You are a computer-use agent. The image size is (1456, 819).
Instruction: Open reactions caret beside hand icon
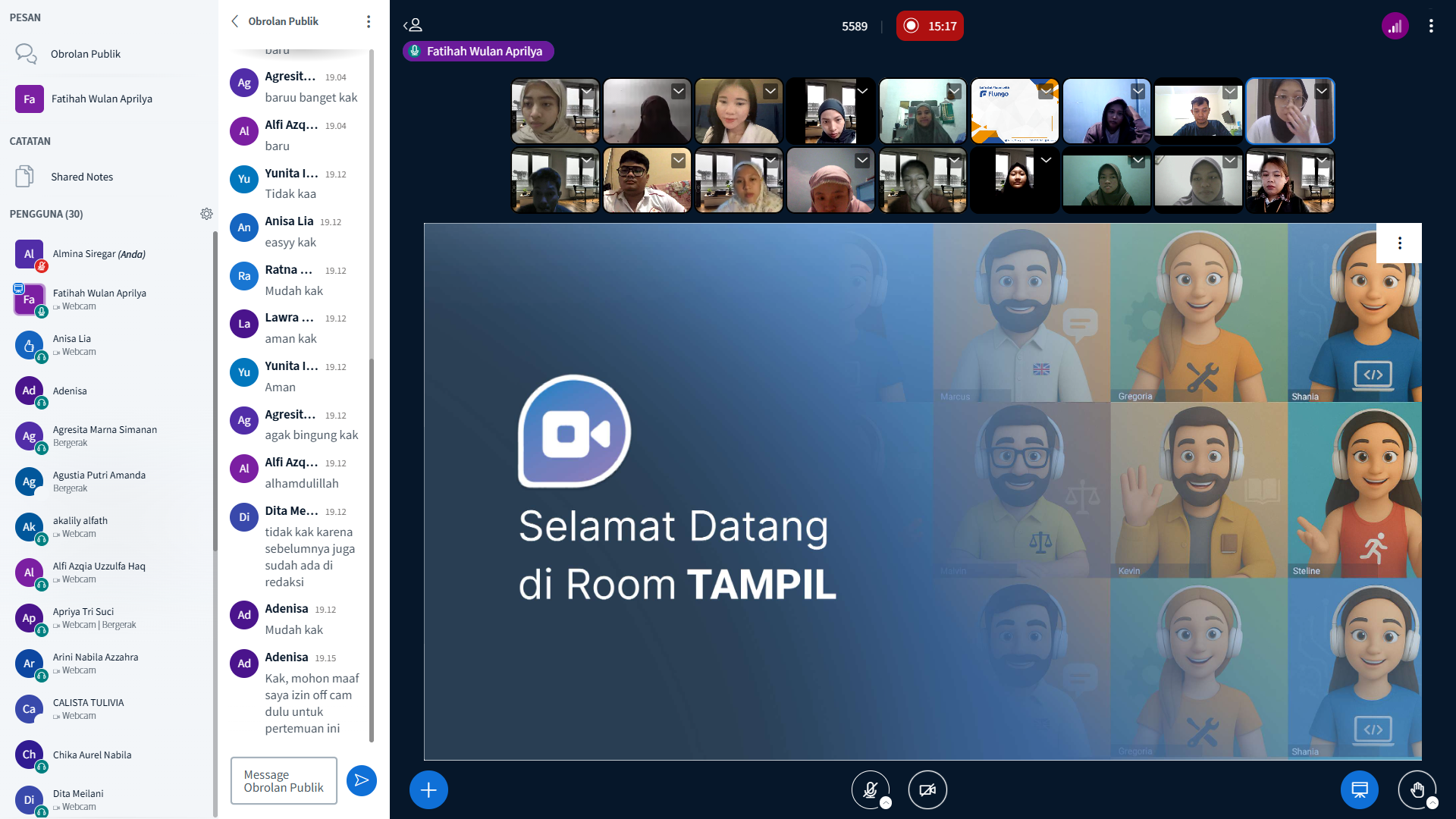pyautogui.click(x=1432, y=803)
